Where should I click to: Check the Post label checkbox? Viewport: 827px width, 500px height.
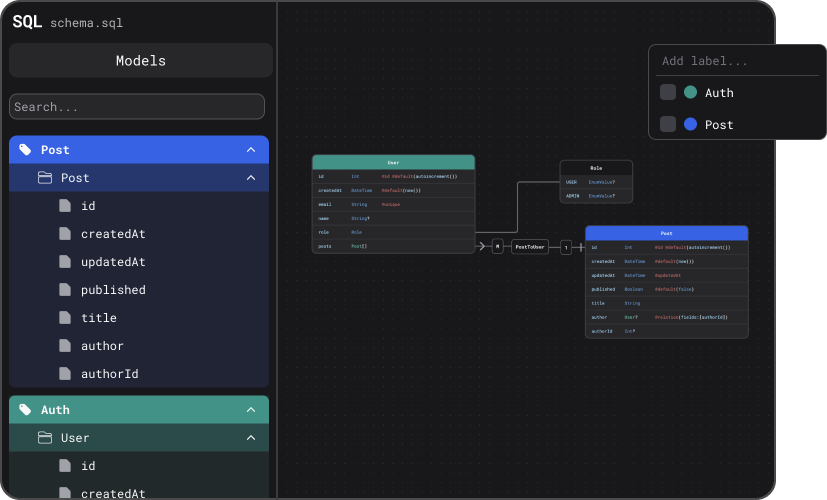coord(668,124)
